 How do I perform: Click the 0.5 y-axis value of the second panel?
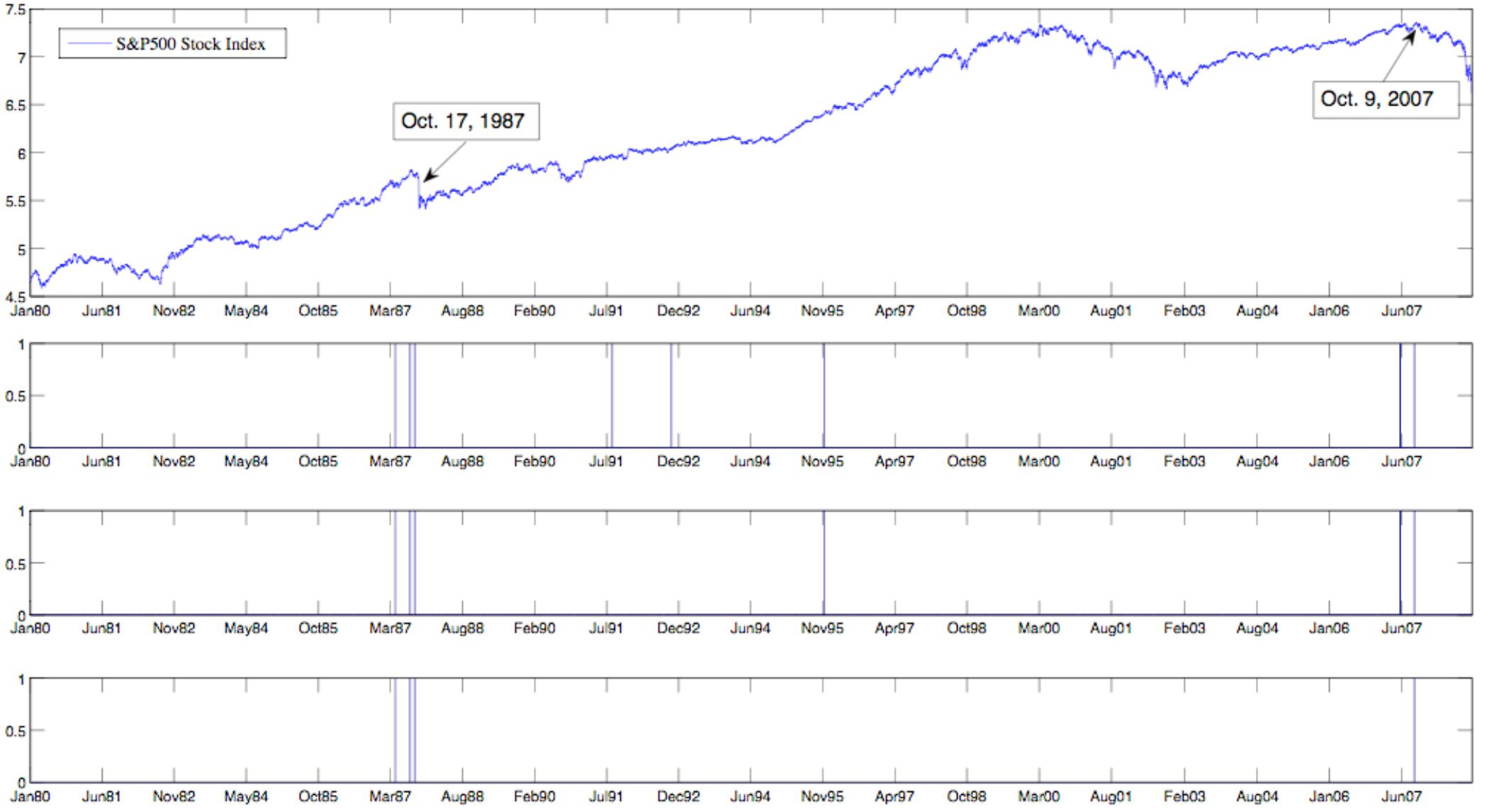(16, 395)
